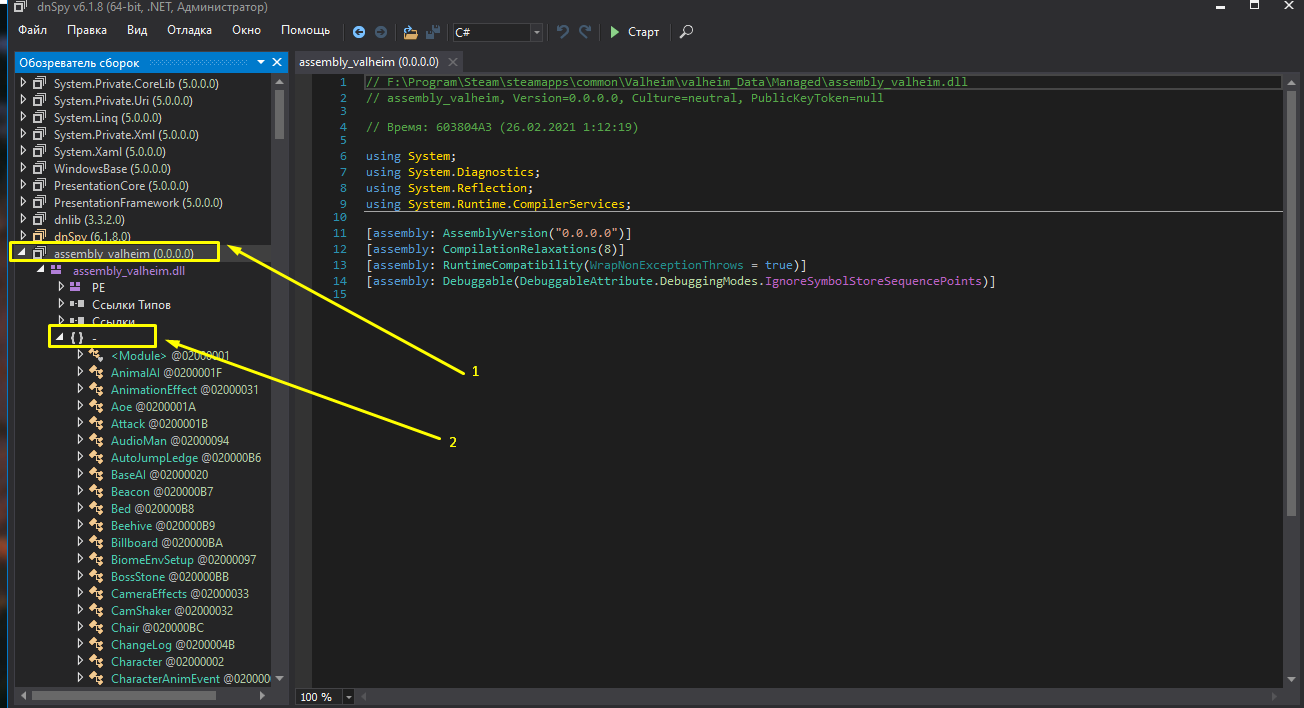Click the assembly icon next to dnlib
1304x708 pixels.
40,220
